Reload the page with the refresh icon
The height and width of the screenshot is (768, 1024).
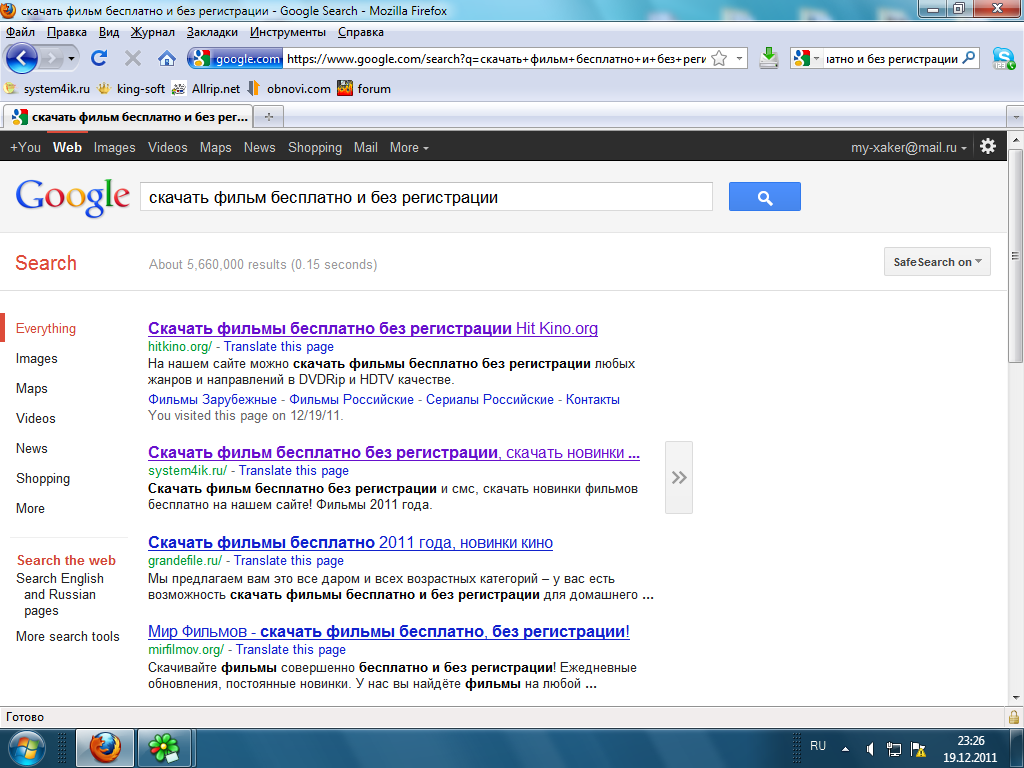(99, 59)
